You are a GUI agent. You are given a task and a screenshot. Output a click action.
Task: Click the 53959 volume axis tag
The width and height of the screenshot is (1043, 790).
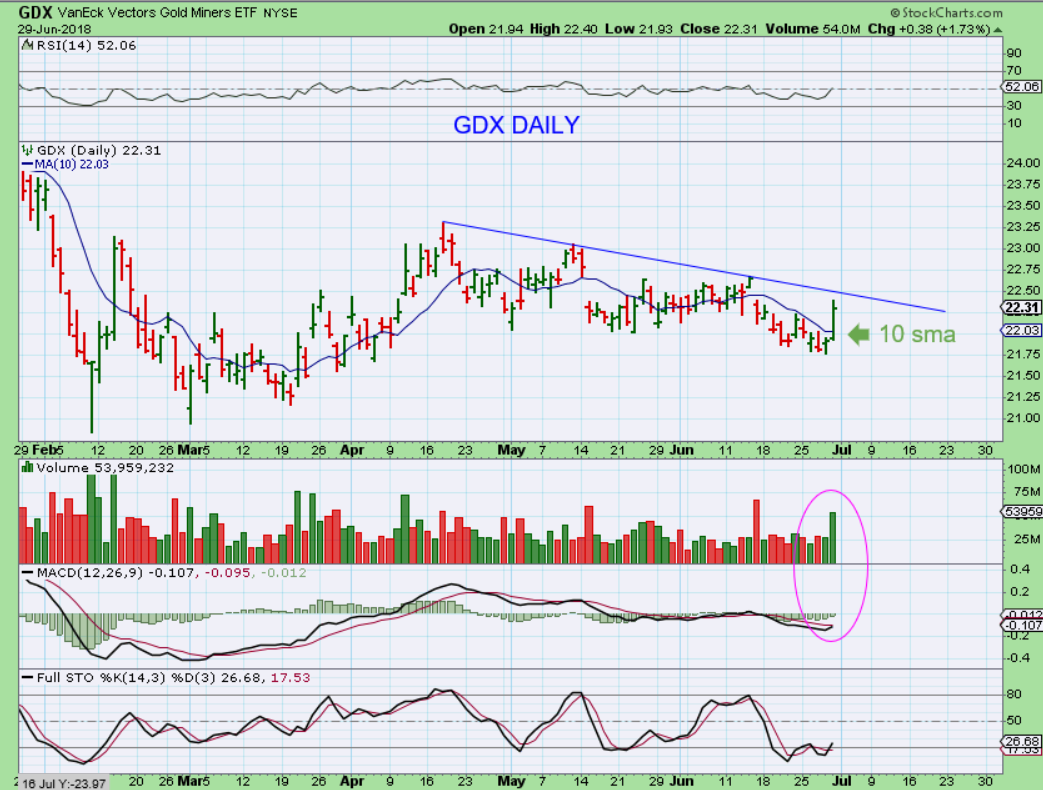coord(1022,511)
